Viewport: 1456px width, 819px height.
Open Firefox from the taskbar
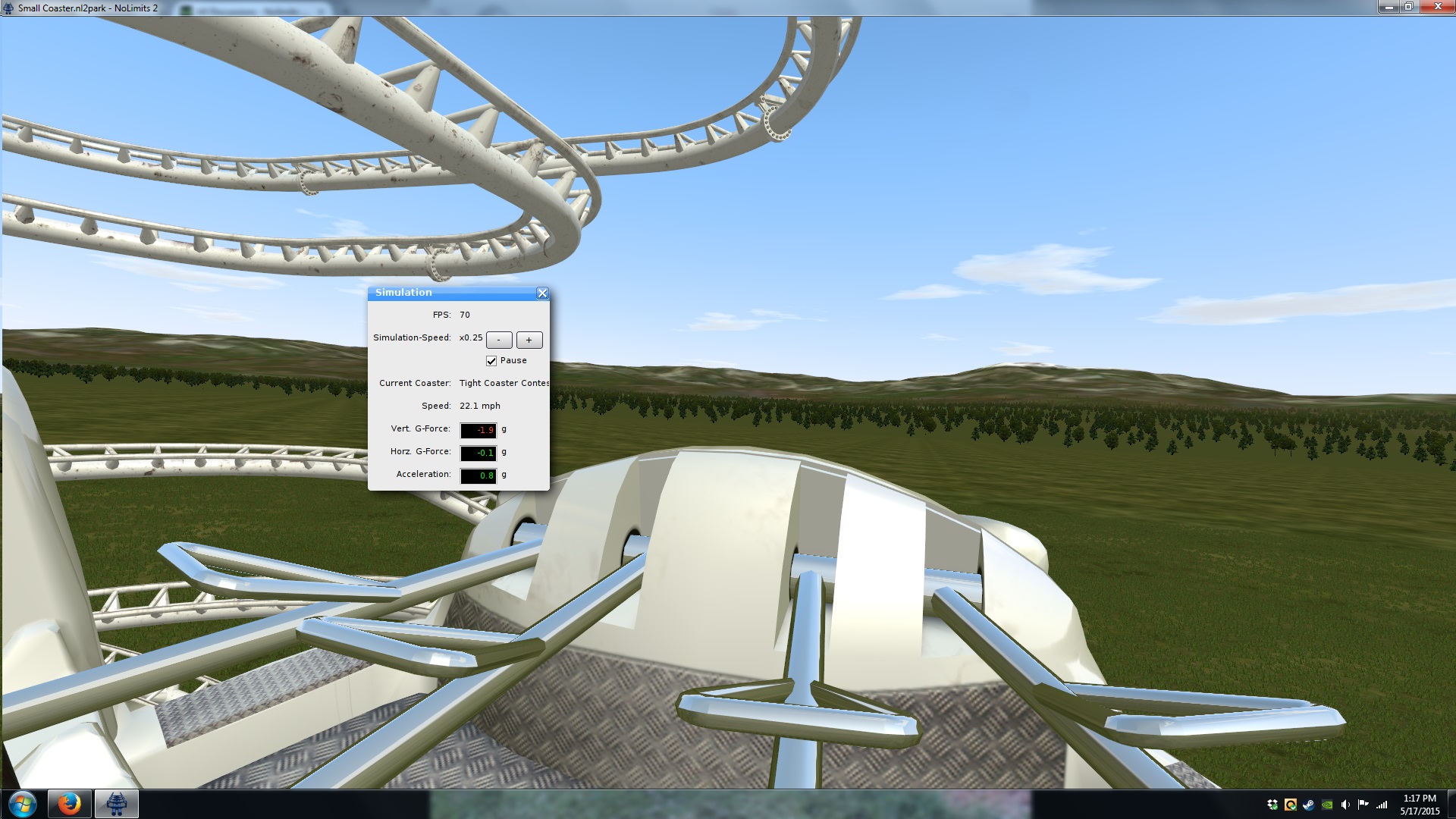tap(70, 804)
